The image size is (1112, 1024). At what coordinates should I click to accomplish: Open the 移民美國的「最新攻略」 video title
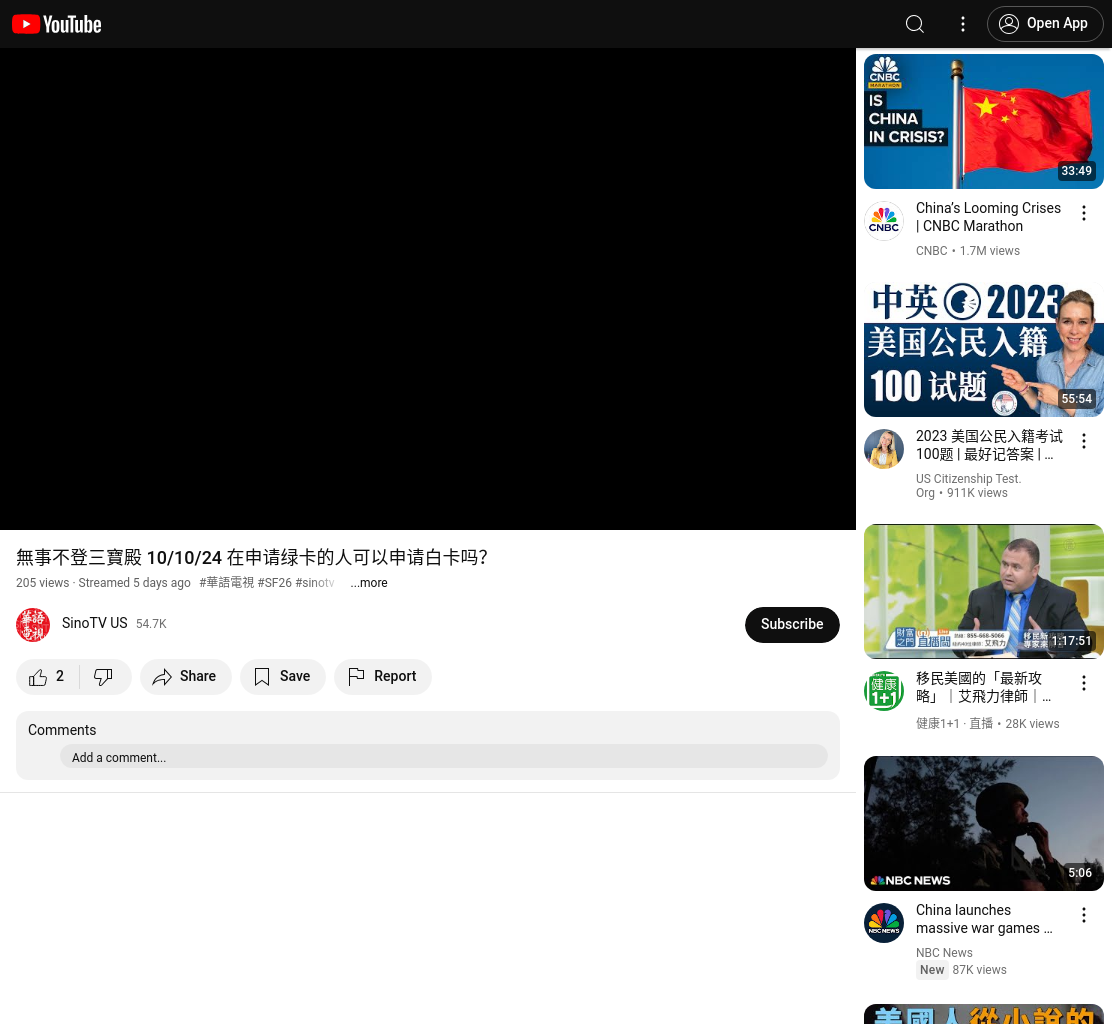click(983, 687)
